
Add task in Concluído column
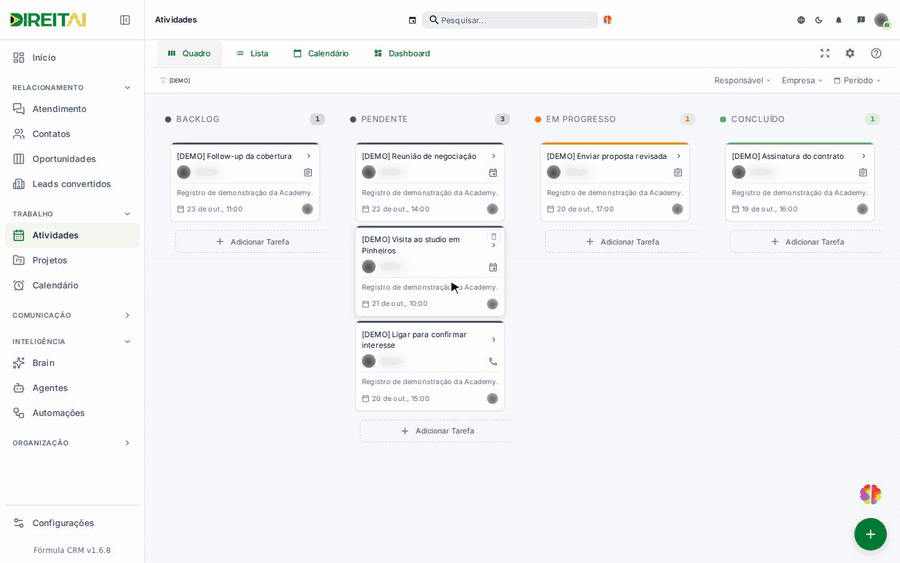pyautogui.click(x=806, y=242)
